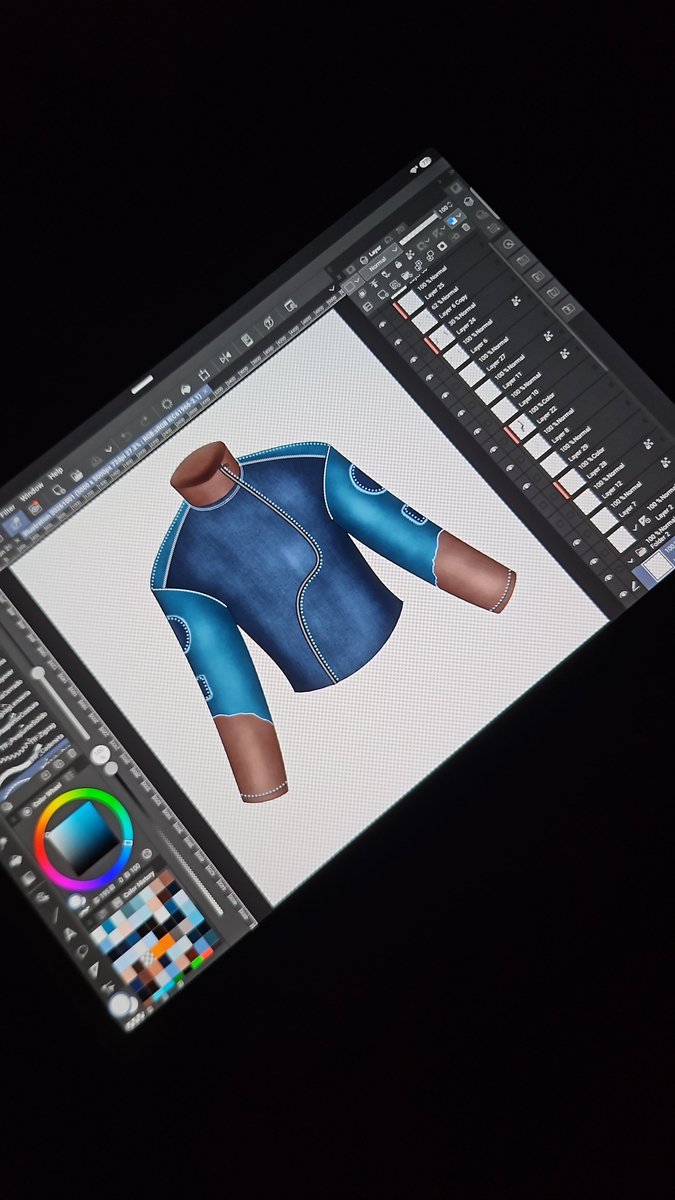Collapse Folder 2 with its chevron
The width and height of the screenshot is (675, 1200).
[629, 561]
